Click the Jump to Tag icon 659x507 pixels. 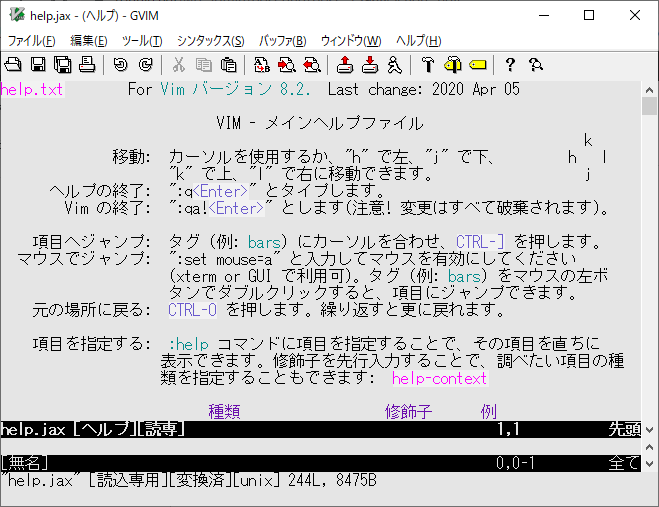[x=478, y=65]
